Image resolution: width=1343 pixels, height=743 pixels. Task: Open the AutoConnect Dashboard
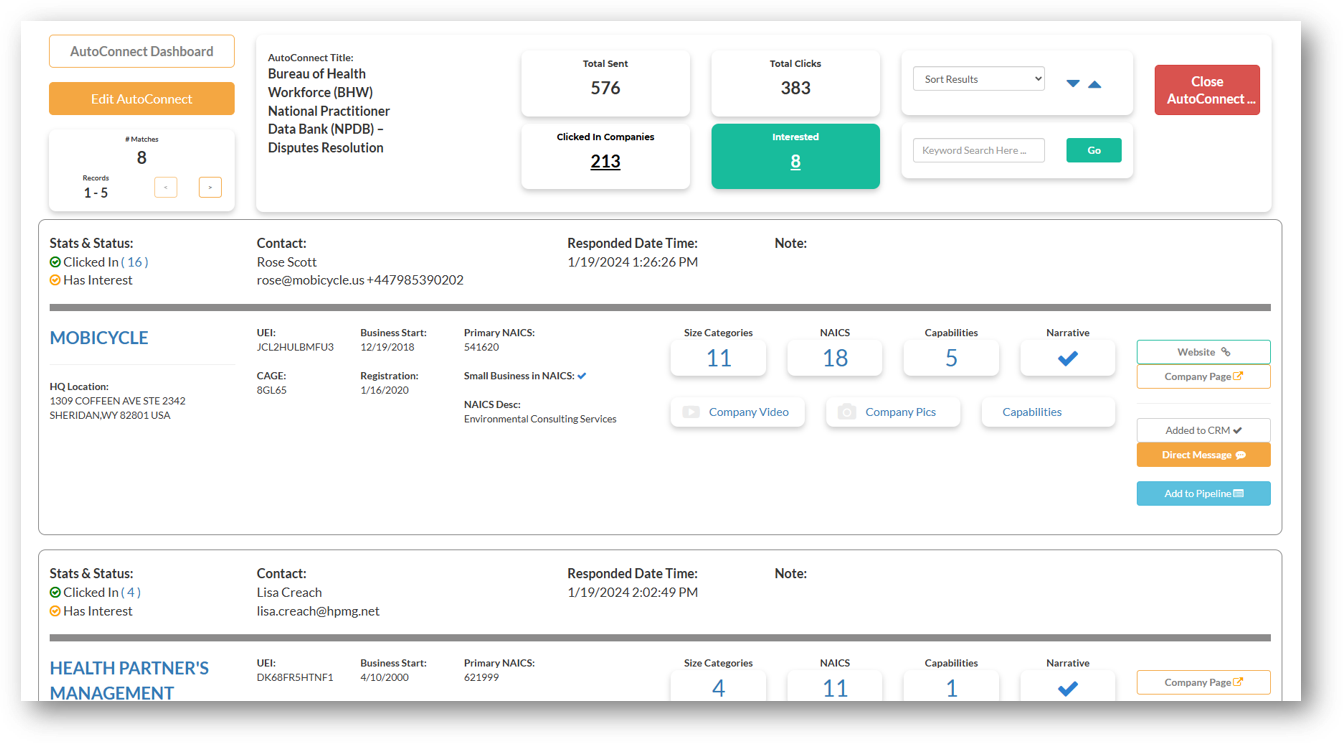(x=142, y=51)
